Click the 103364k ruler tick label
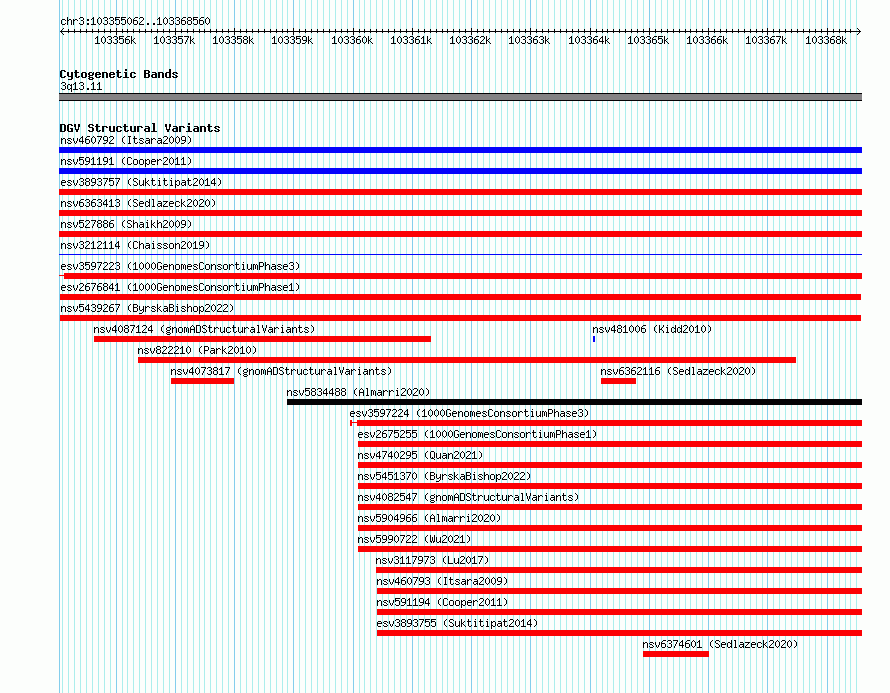The height and width of the screenshot is (693, 890). (589, 40)
